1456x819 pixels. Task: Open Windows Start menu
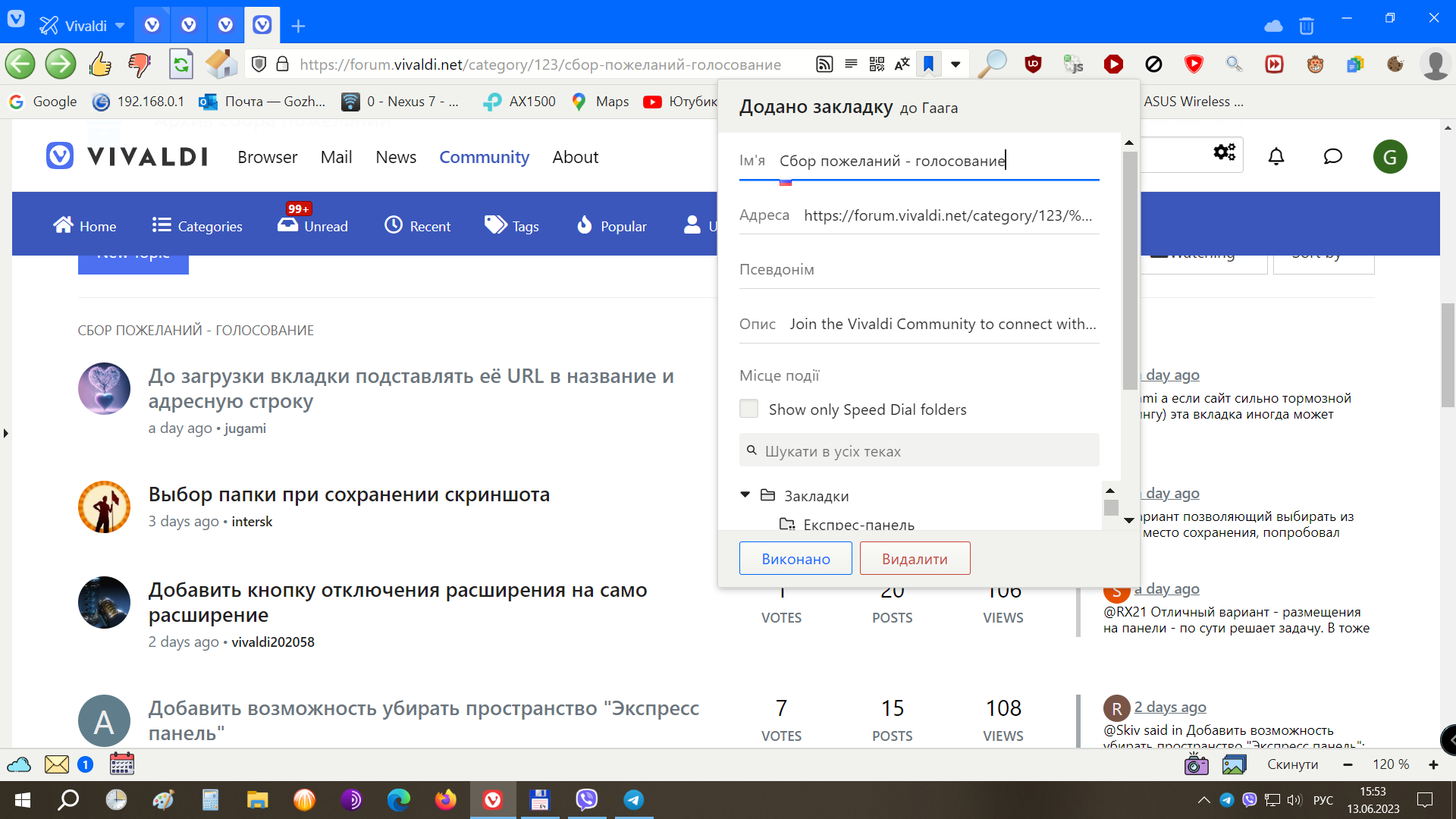[x=22, y=800]
